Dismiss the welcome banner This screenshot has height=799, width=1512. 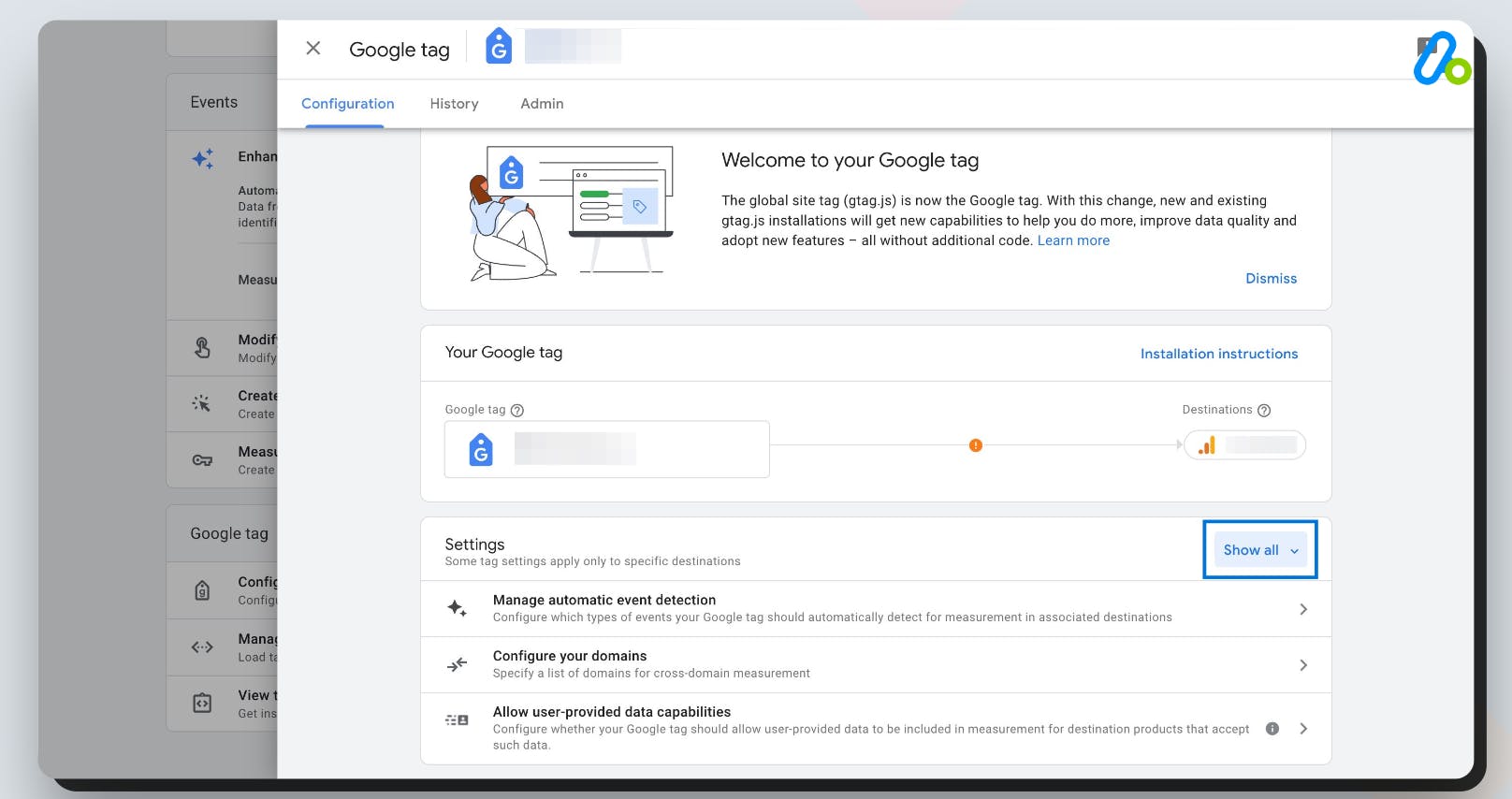coord(1271,279)
